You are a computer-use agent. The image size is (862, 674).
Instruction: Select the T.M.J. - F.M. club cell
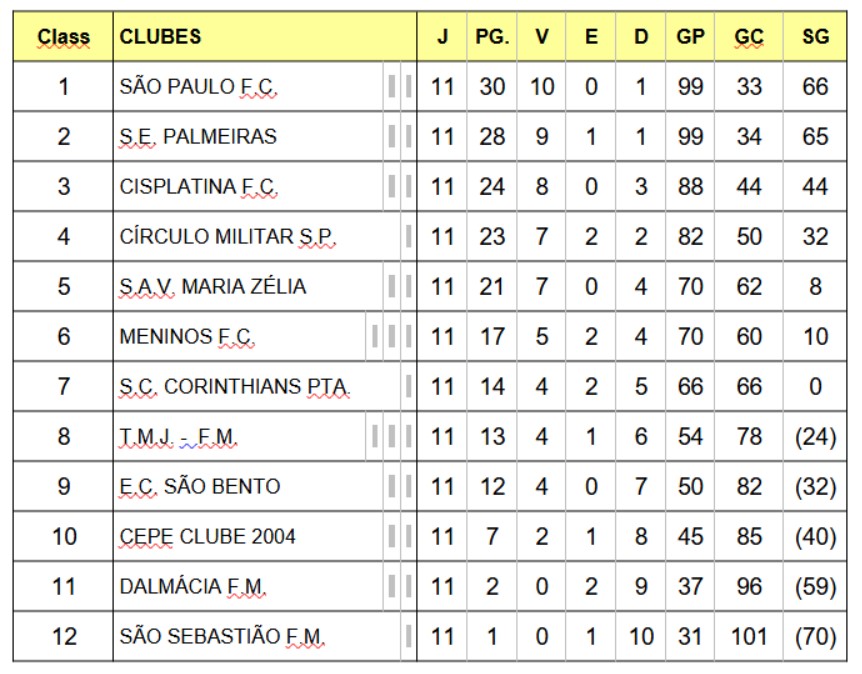pos(177,437)
